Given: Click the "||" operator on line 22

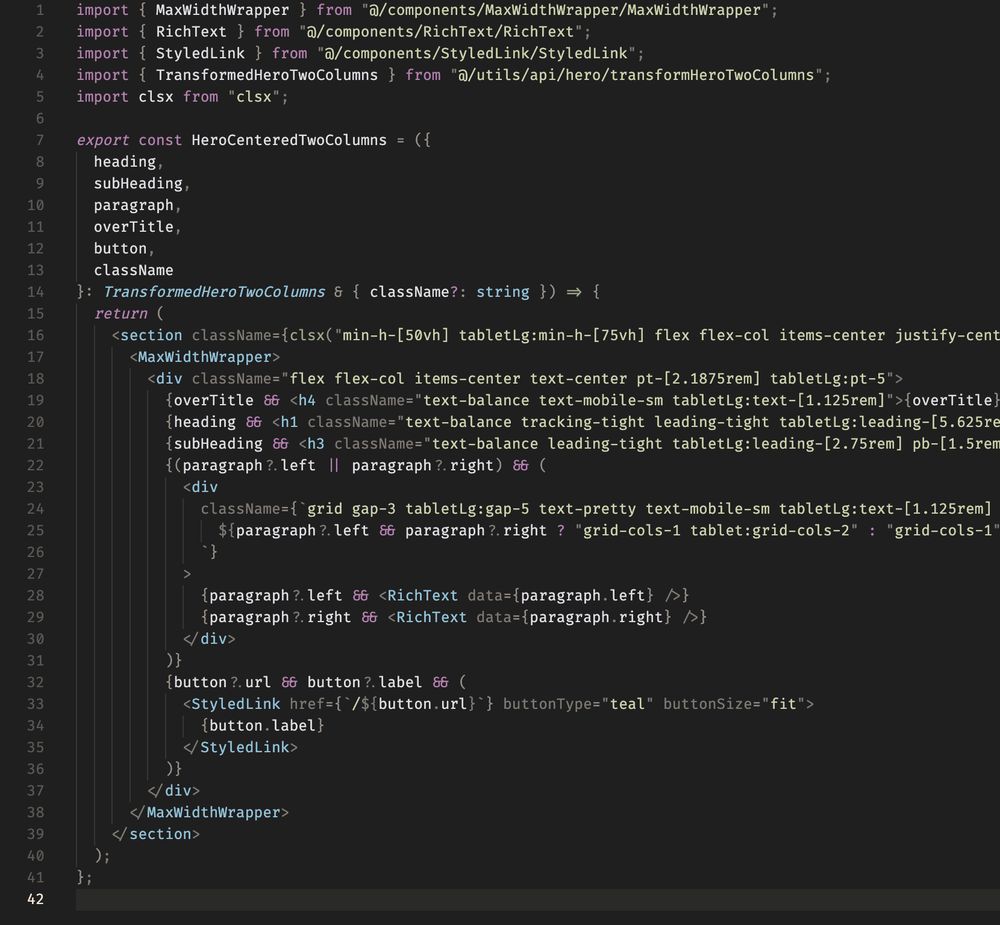Looking at the screenshot, I should pos(334,466).
